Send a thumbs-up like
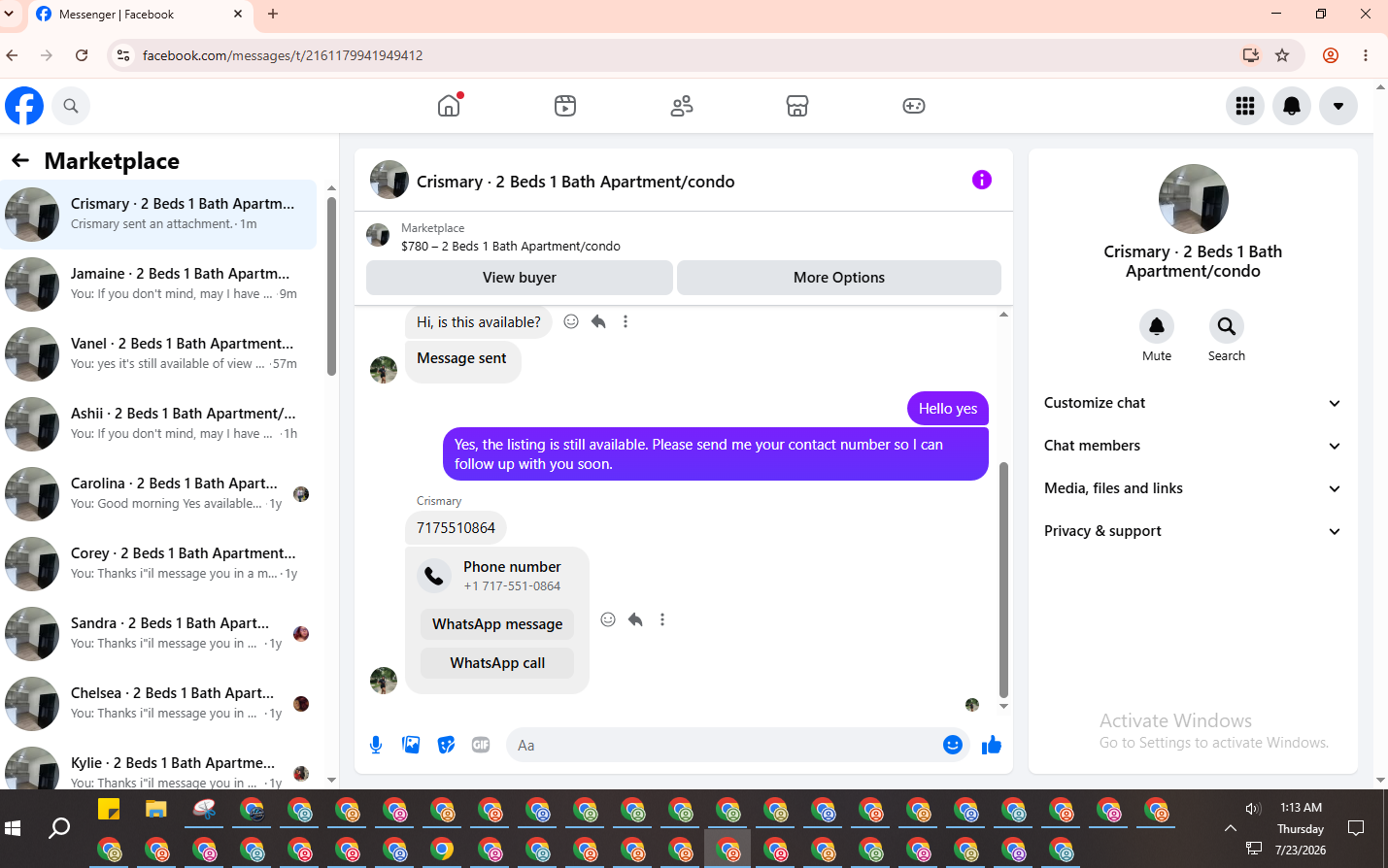 992,745
